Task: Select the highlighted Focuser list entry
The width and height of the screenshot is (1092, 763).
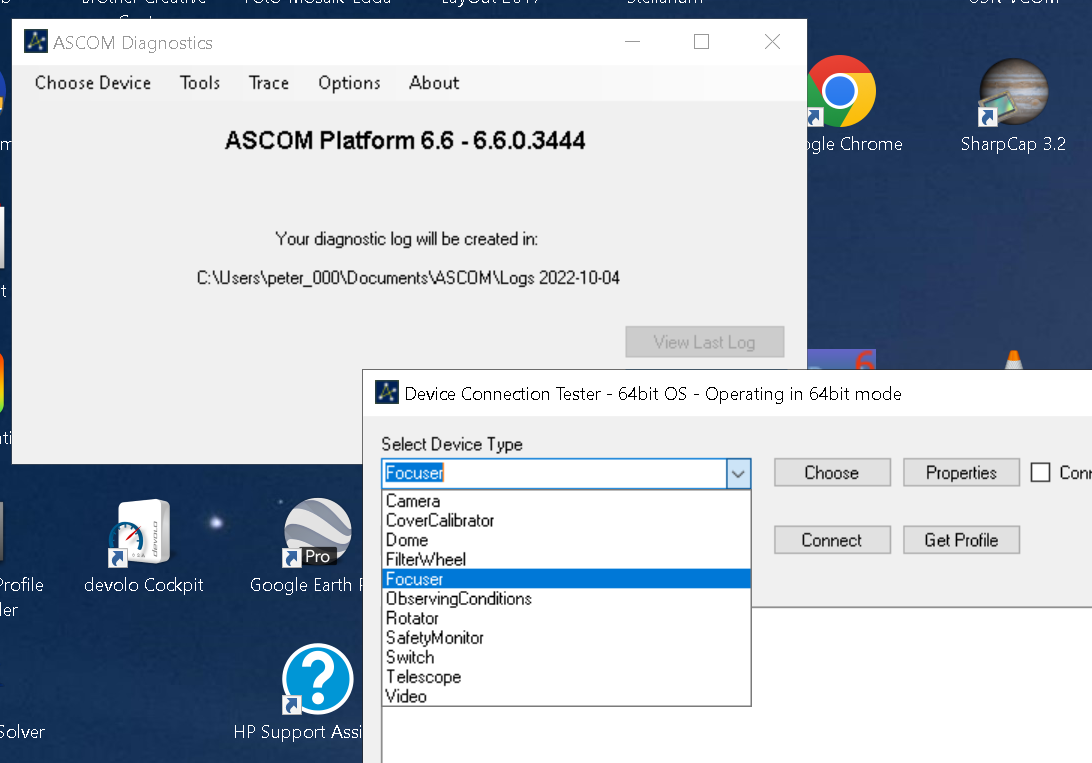Action: point(566,579)
